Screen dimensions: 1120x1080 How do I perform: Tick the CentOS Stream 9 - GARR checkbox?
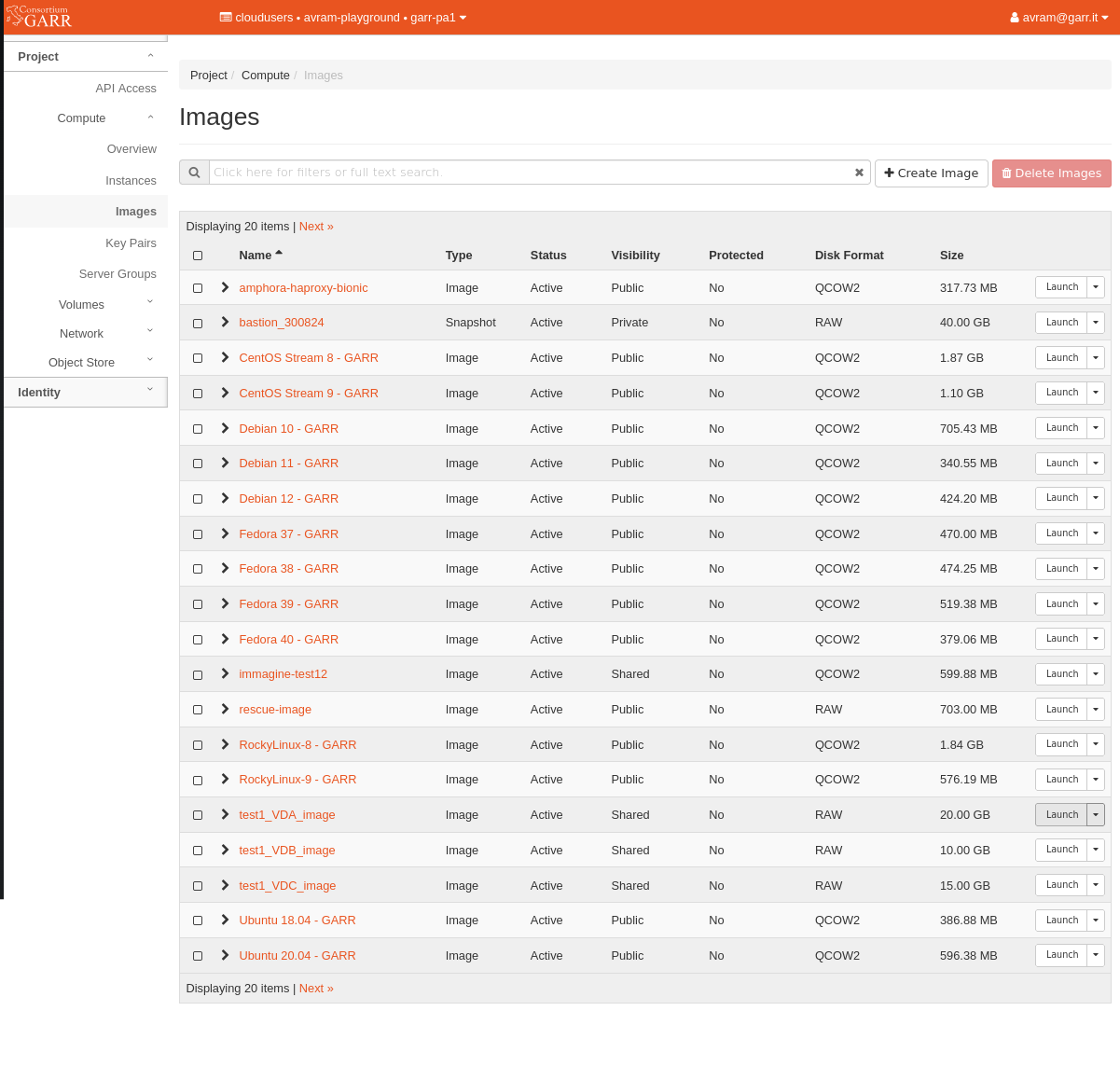pos(198,394)
